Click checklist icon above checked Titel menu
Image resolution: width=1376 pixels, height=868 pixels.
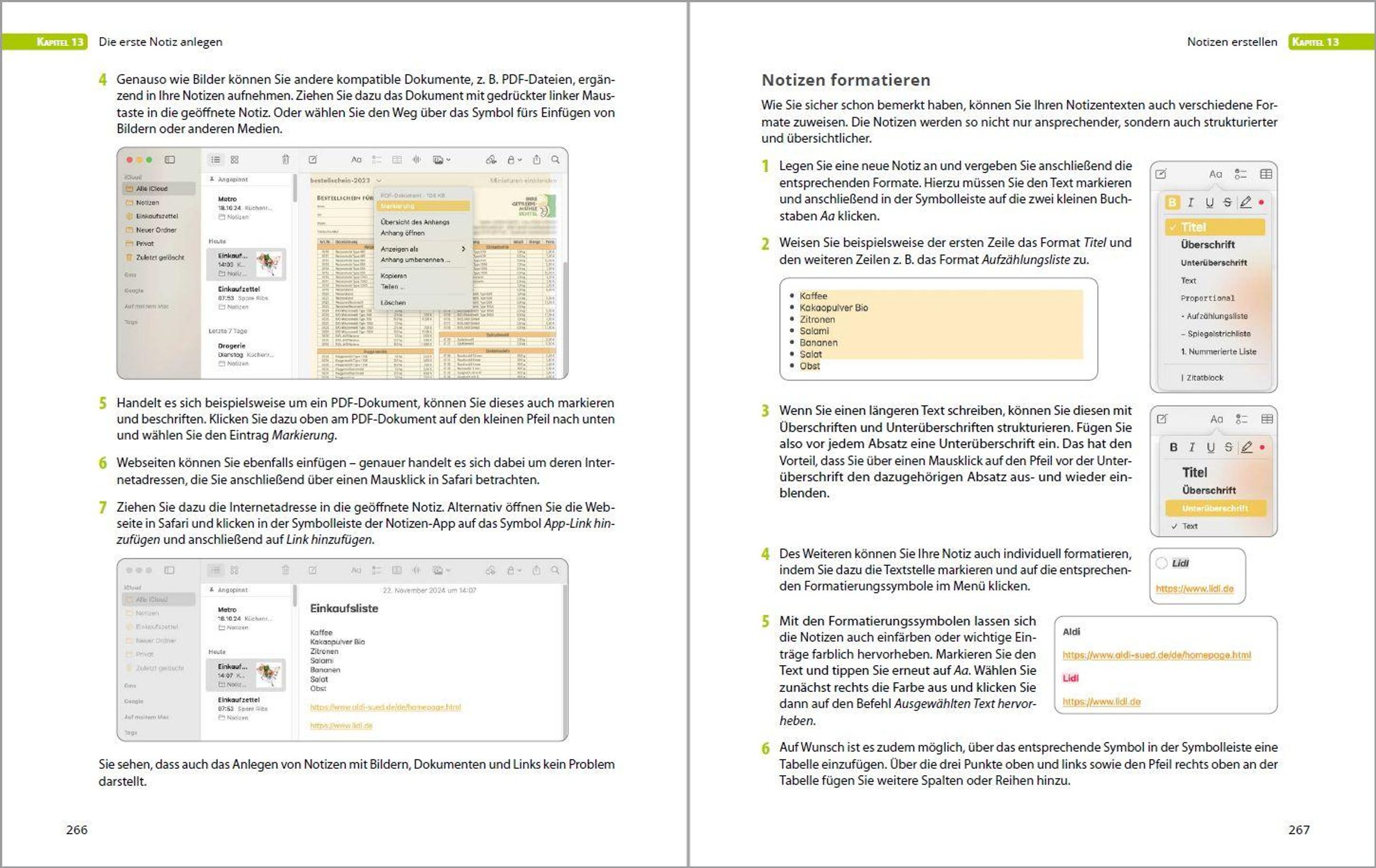[x=1241, y=174]
